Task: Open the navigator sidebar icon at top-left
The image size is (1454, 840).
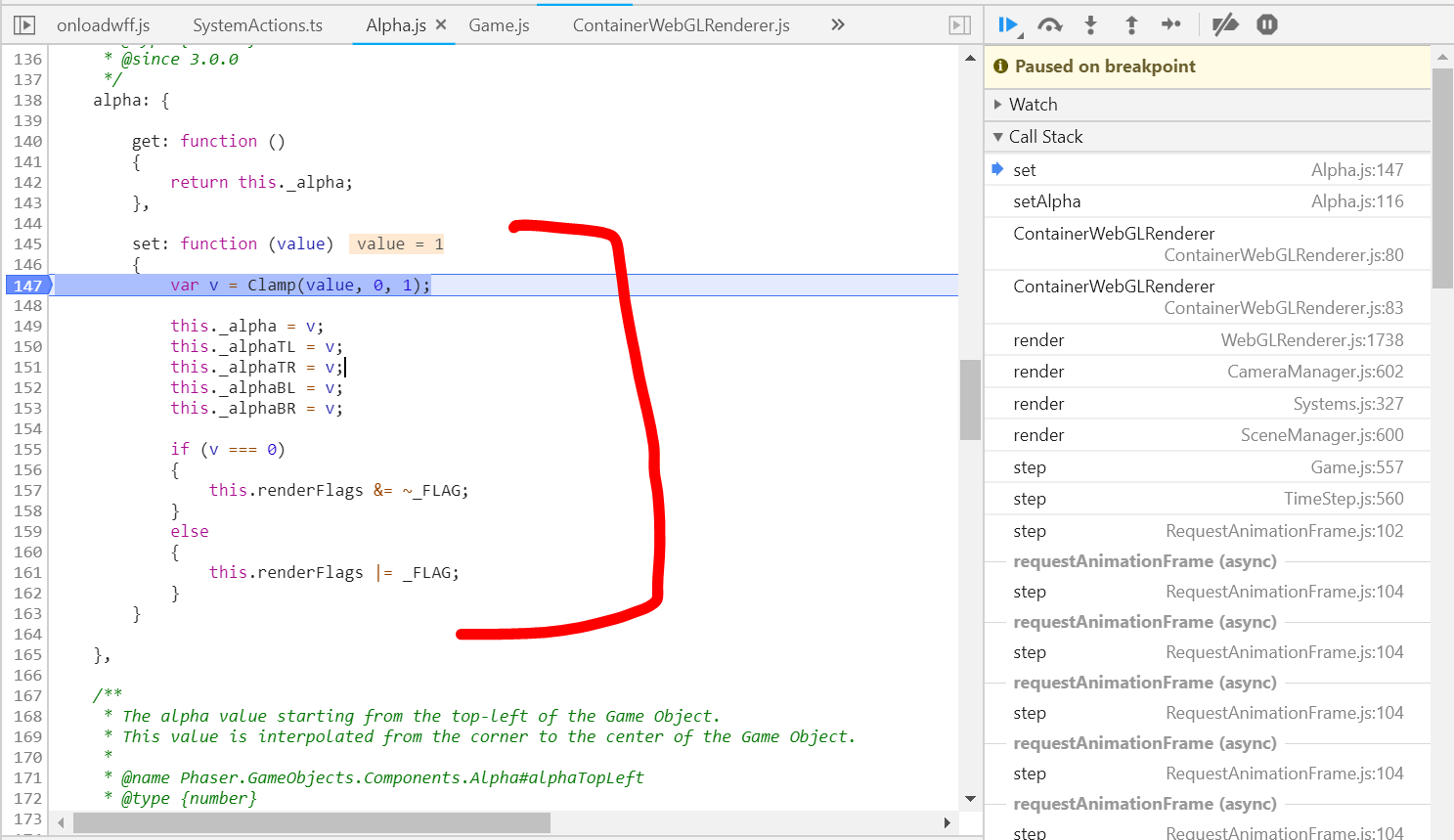Action: [x=23, y=23]
